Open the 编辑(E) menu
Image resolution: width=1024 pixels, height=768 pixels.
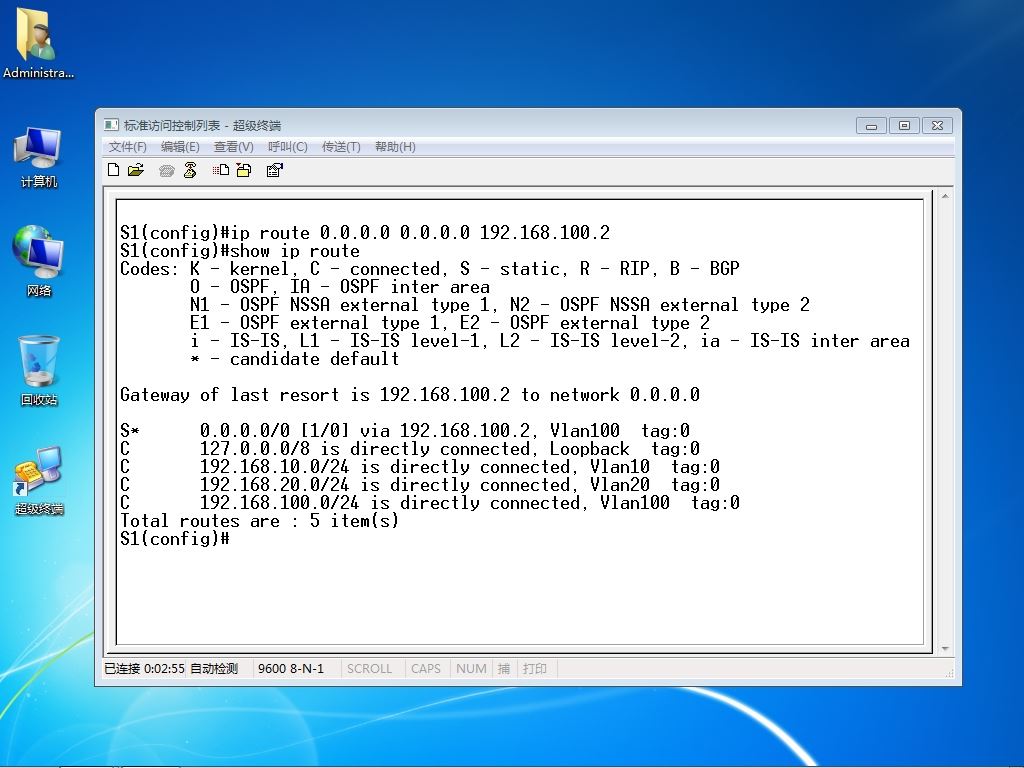pyautogui.click(x=180, y=147)
